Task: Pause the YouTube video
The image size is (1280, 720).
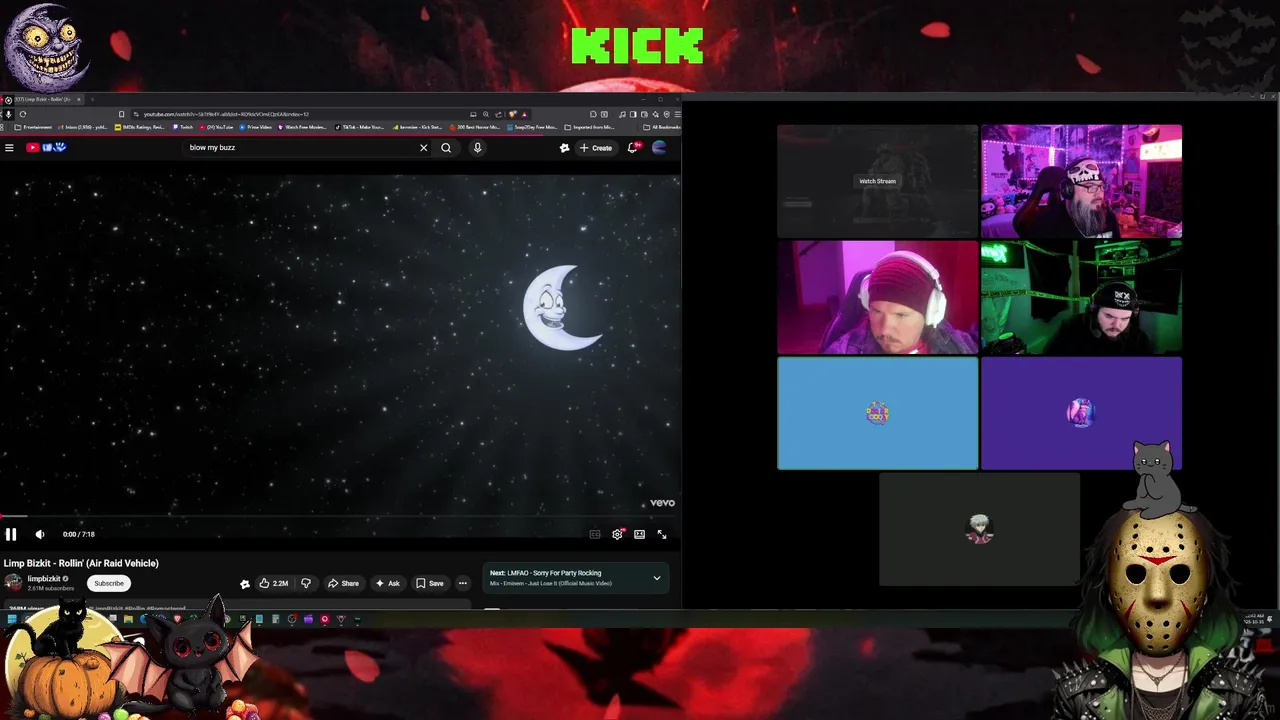Action: tap(11, 534)
